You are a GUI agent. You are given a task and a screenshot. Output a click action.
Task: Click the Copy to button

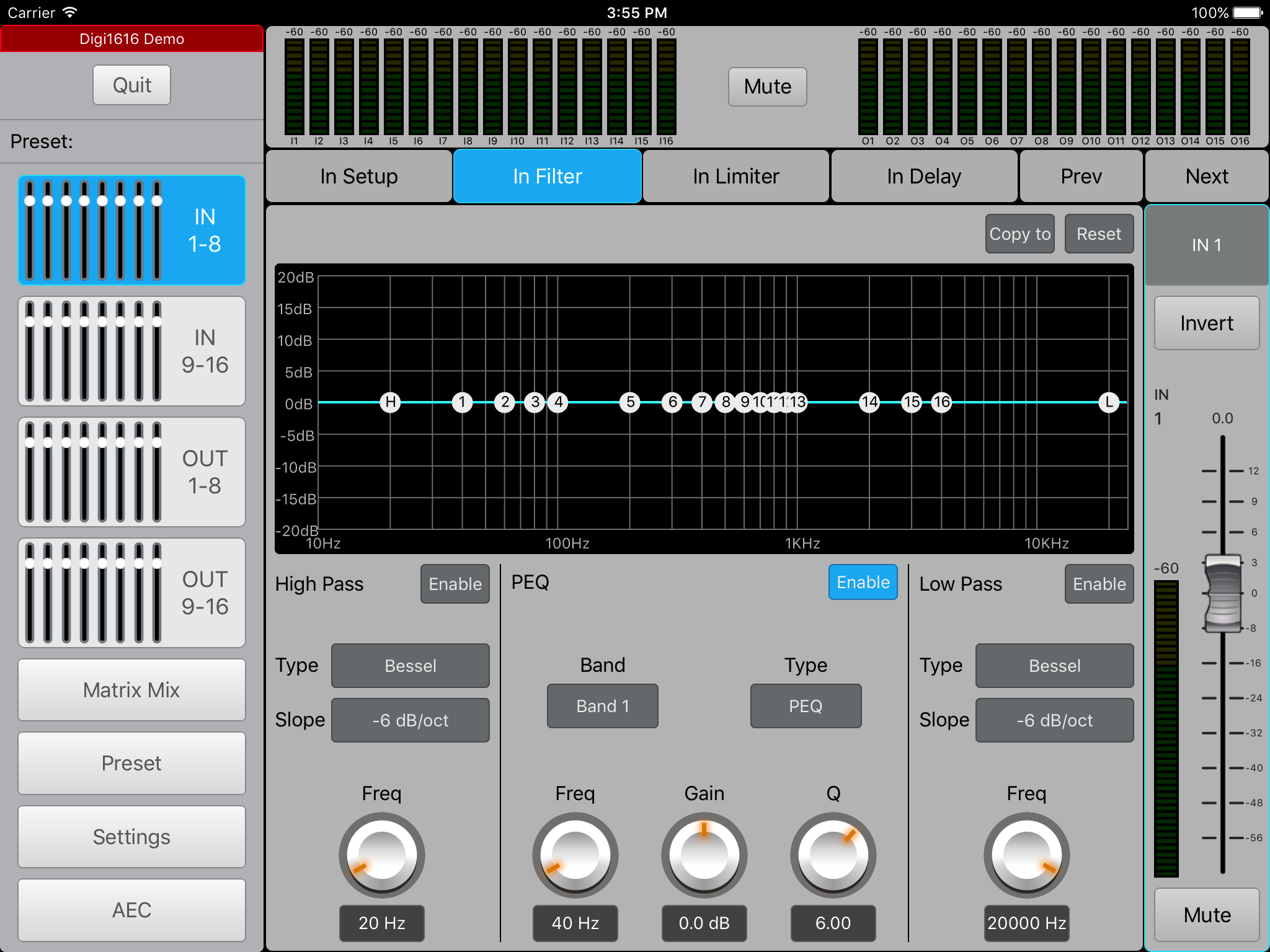[x=1020, y=234]
